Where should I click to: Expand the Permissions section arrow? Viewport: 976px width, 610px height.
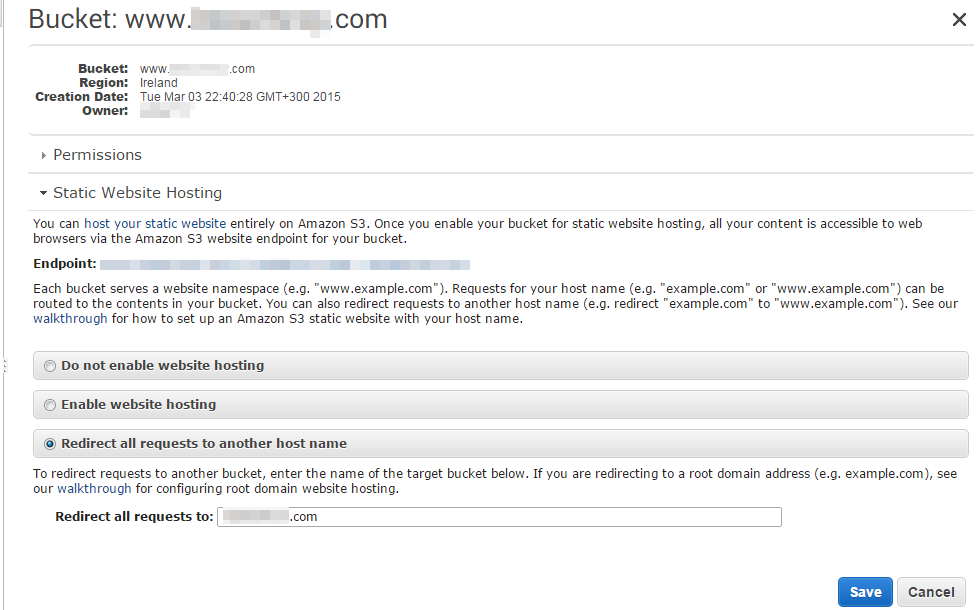point(43,155)
